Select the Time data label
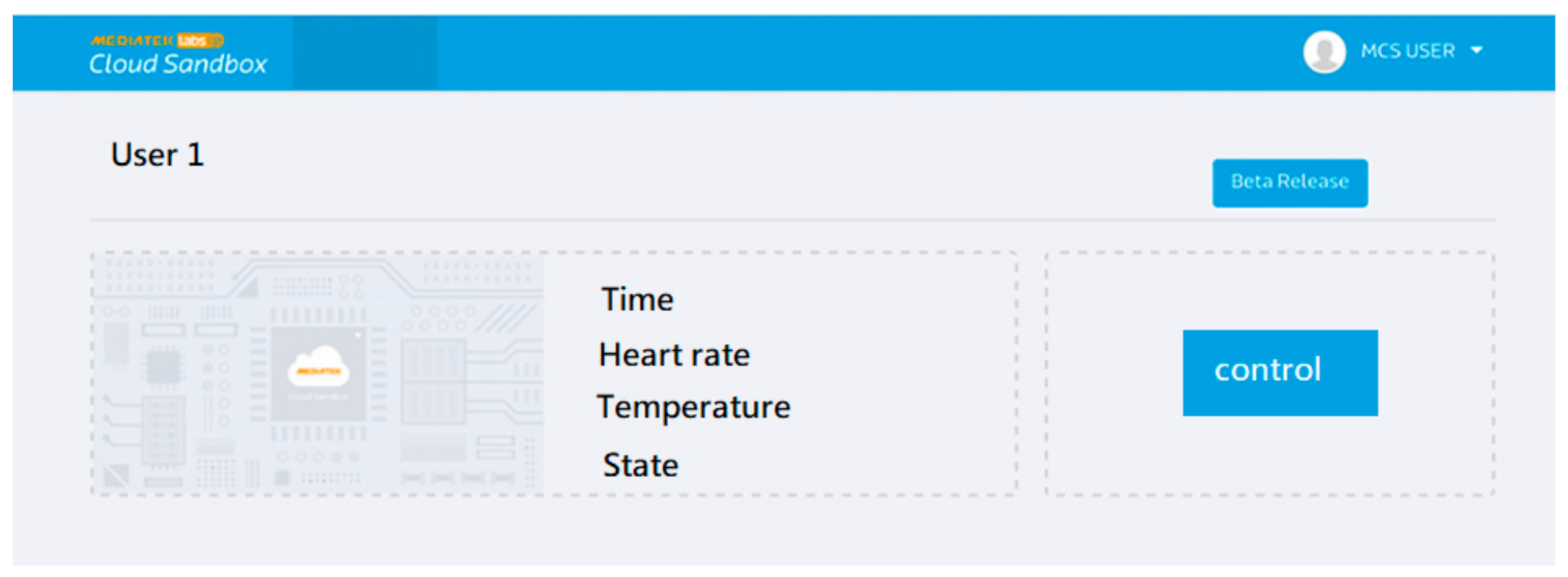The image size is (1568, 577). pyautogui.click(x=637, y=300)
